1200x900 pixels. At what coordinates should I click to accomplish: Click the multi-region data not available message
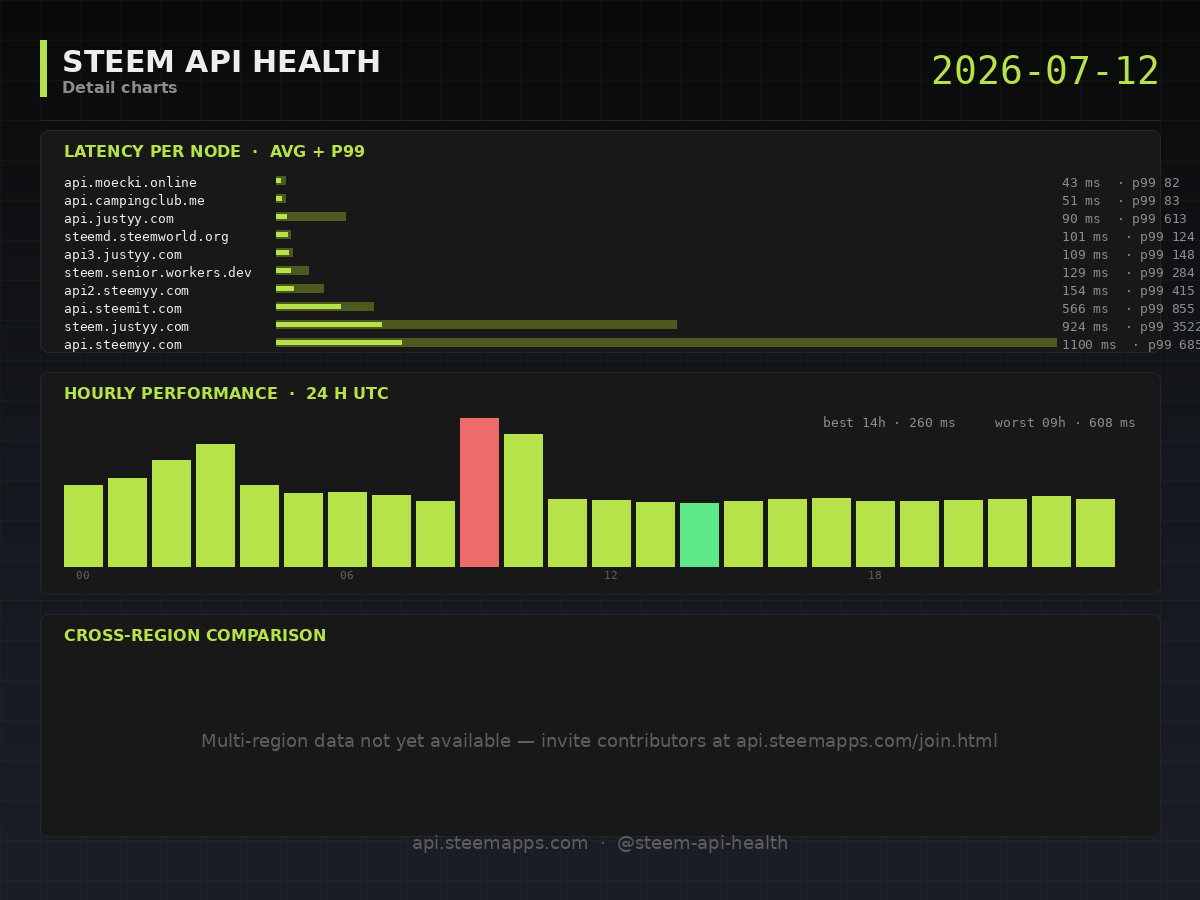tap(600, 741)
